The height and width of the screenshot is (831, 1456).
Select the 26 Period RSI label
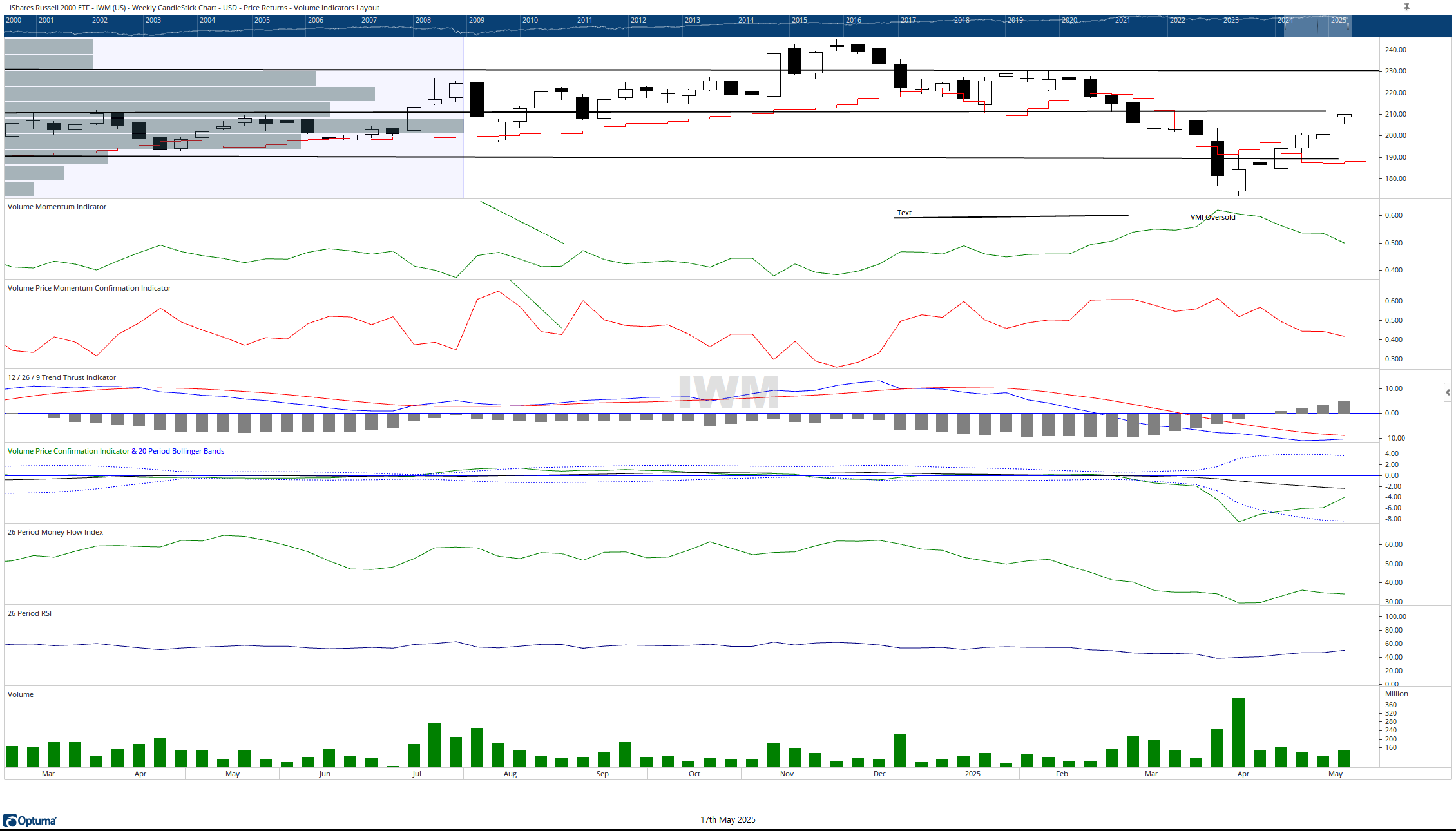point(30,613)
